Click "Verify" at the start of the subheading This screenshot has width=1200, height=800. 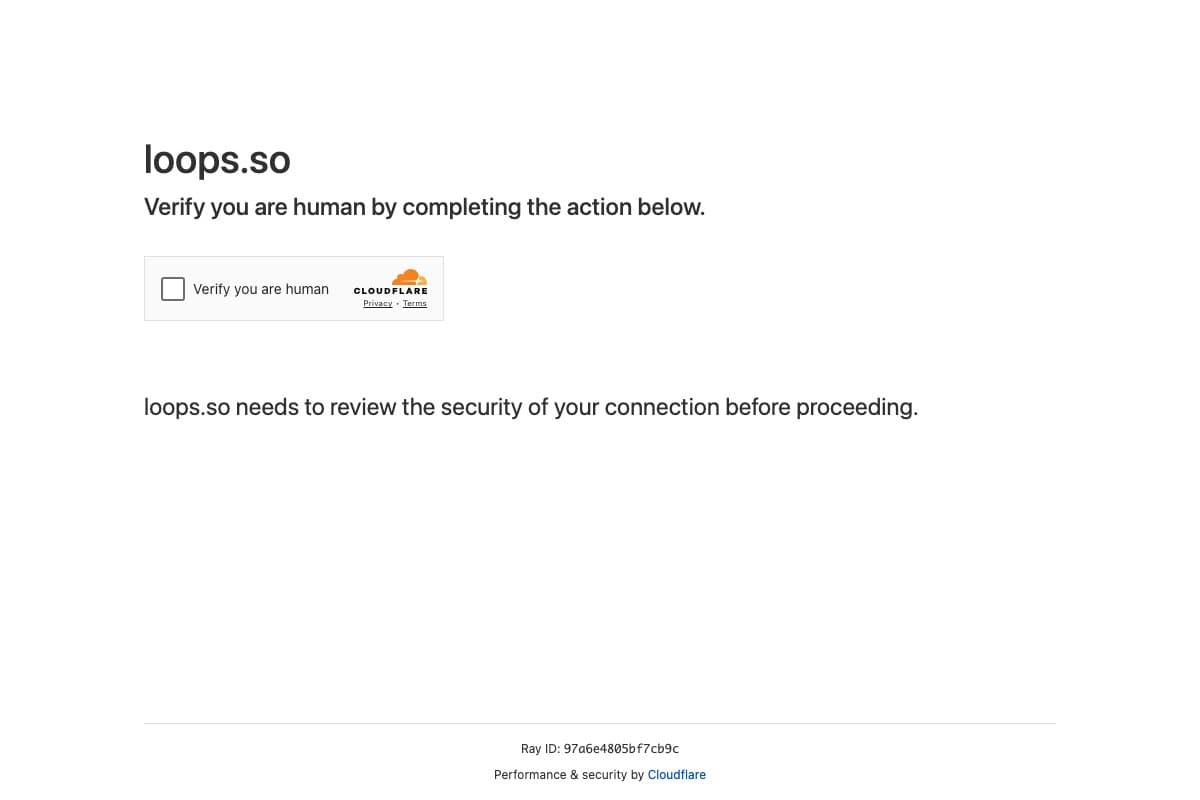[174, 208]
